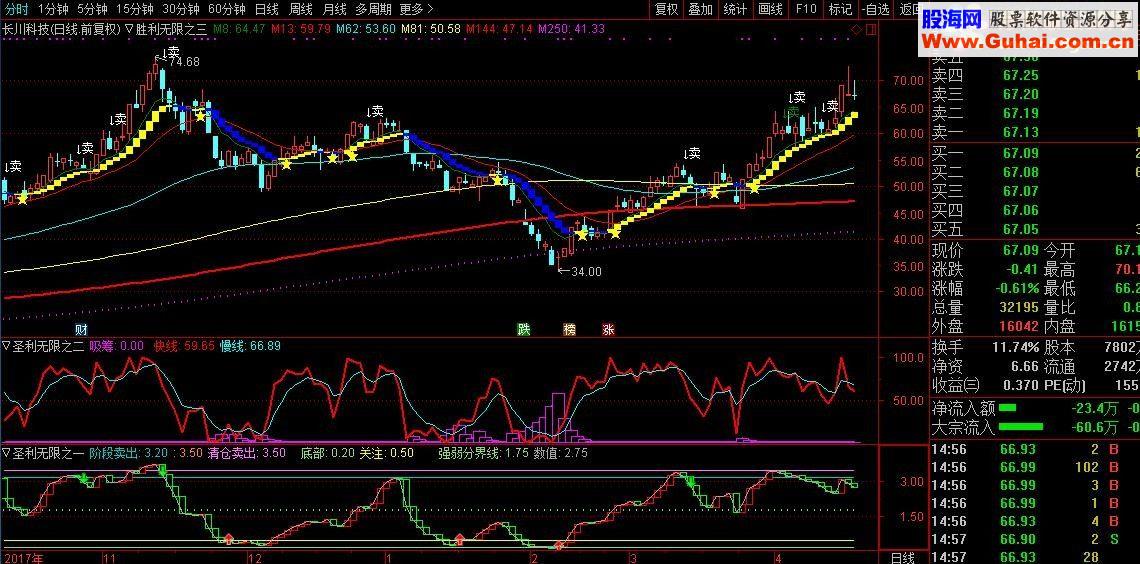The height and width of the screenshot is (564, 1140).
Task: Click the 14:57 66.90 trade row
Action: pos(1035,539)
